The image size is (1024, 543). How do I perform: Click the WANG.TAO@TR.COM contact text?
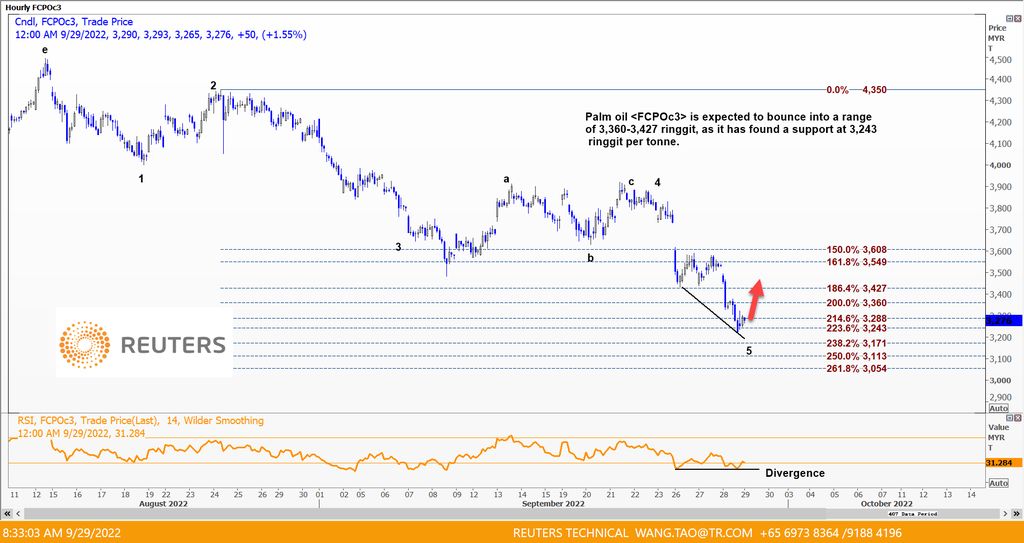tap(694, 533)
